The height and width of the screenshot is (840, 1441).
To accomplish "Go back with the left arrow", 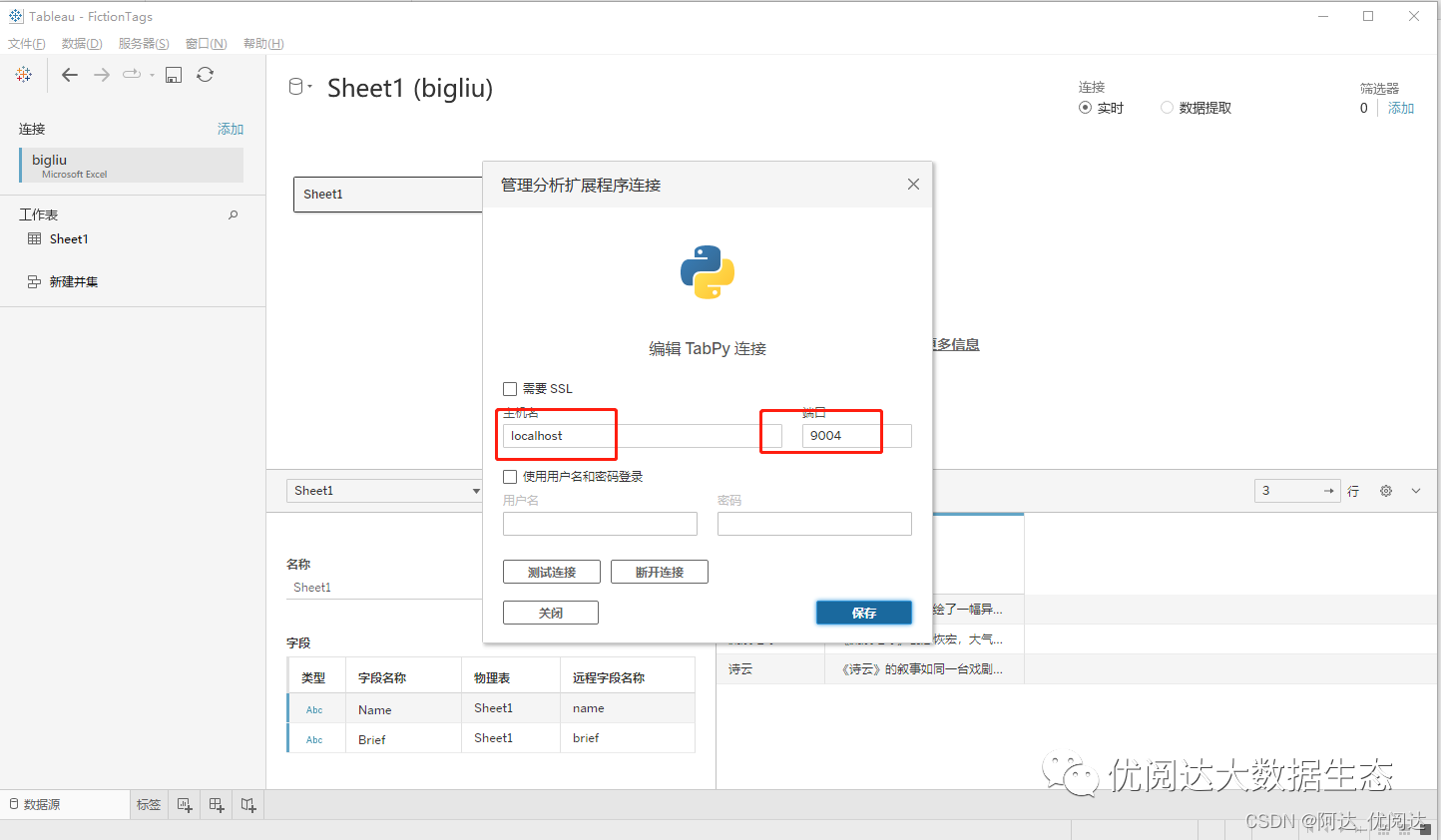I will (70, 75).
